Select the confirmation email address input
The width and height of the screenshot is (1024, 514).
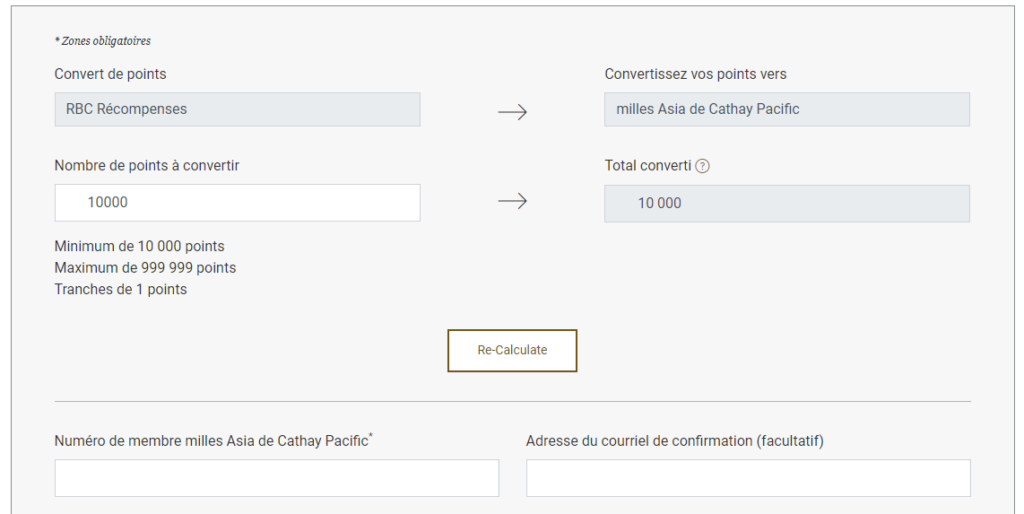(x=748, y=478)
